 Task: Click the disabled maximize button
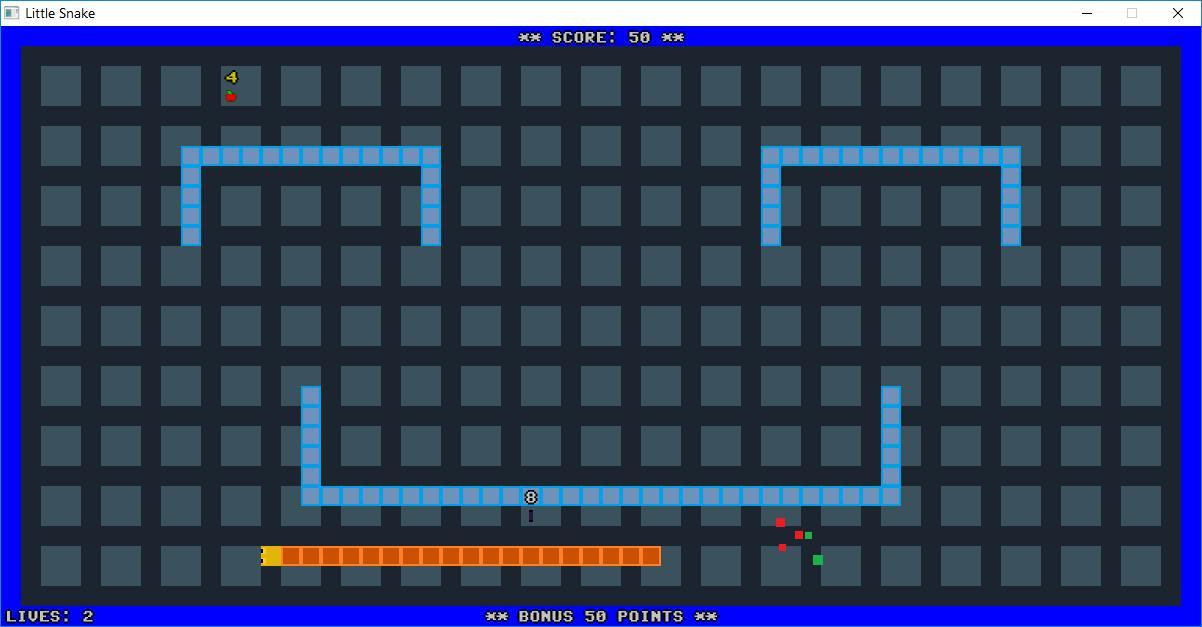(1132, 13)
